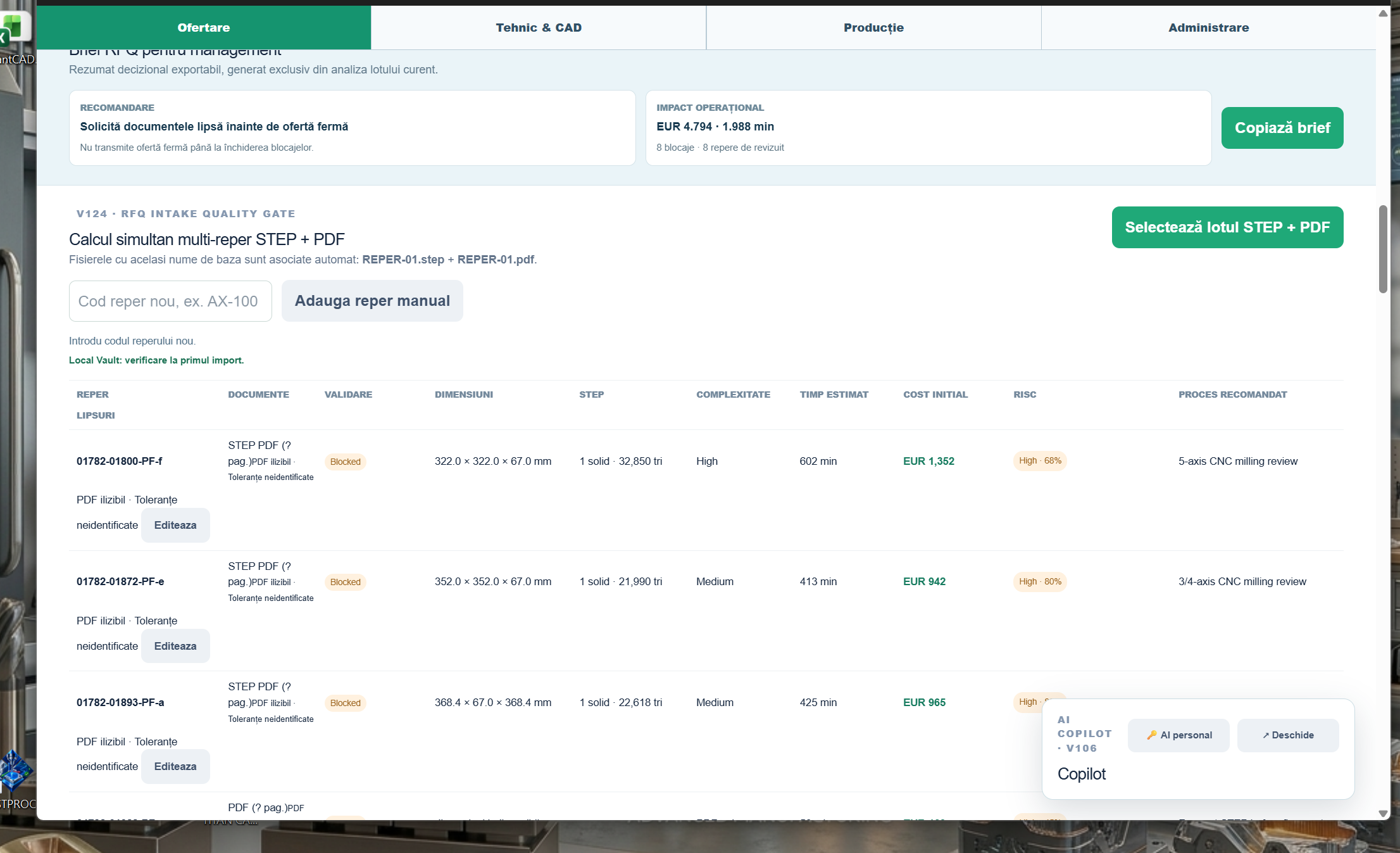Screen dimensions: 1400x853
Task: Click the page vertical scrollbar thumb
Action: point(1383,249)
